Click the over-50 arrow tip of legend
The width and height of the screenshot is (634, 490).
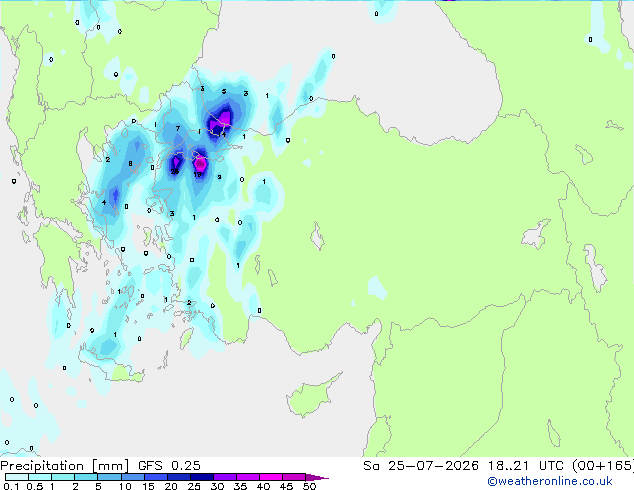tap(317, 478)
